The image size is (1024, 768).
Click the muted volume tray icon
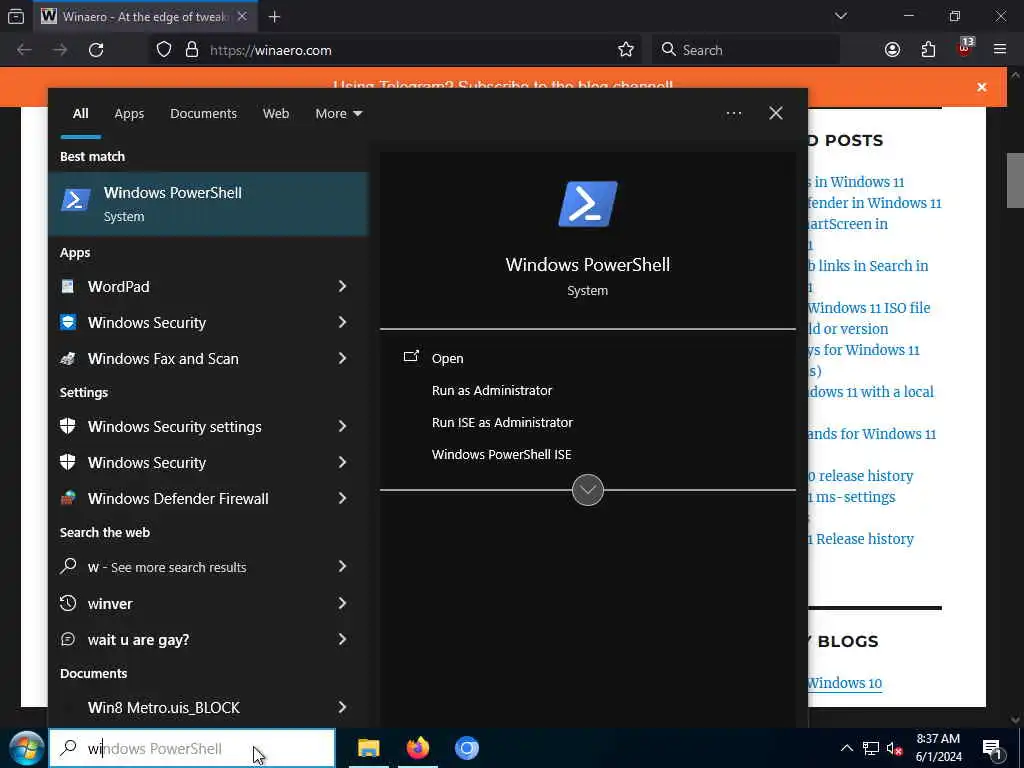[895, 749]
